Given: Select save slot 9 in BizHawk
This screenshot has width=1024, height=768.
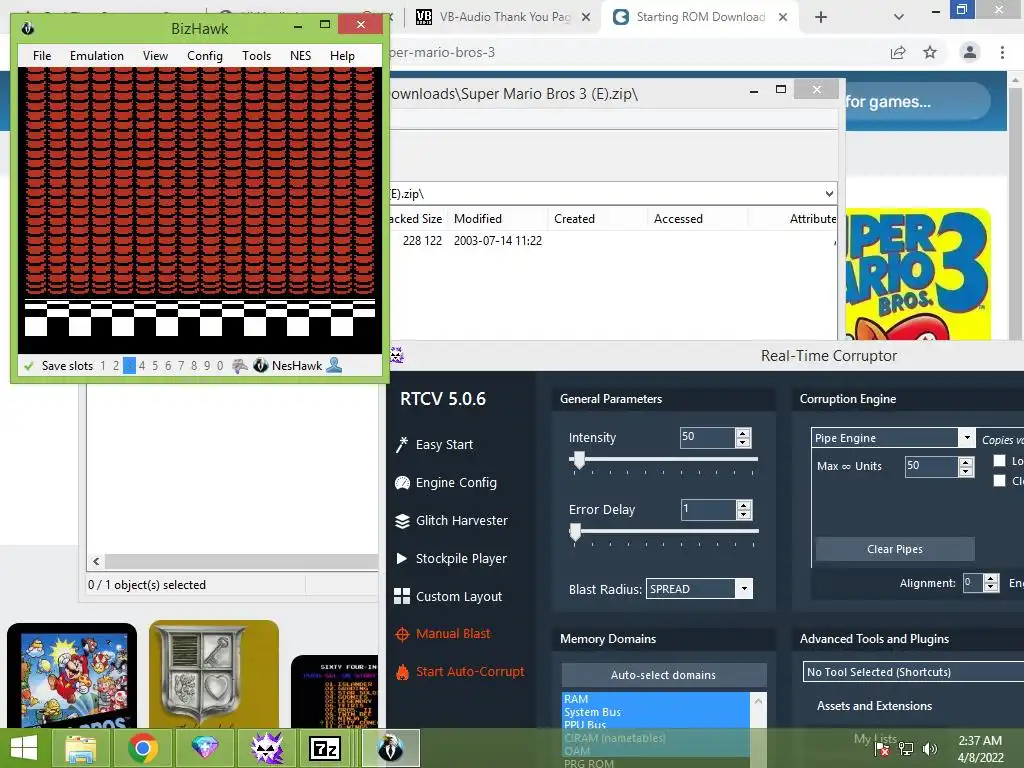Looking at the screenshot, I should tap(207, 366).
